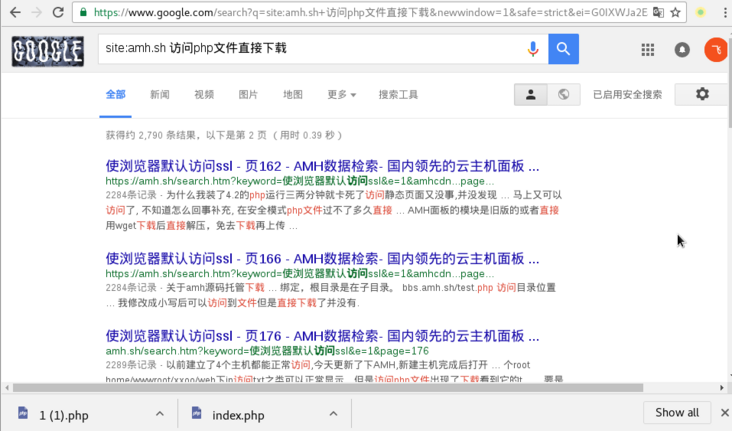Click the index.php file icon

click(197, 413)
